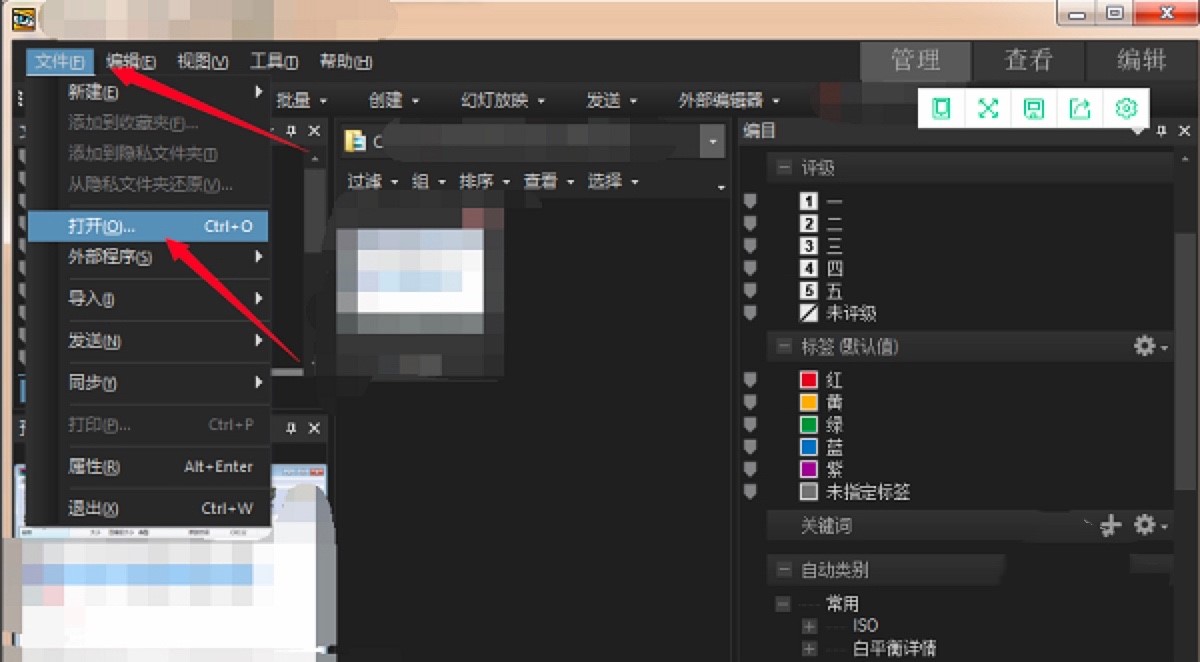1200x662 pixels.
Task: Click the green share export icon
Action: point(1080,108)
